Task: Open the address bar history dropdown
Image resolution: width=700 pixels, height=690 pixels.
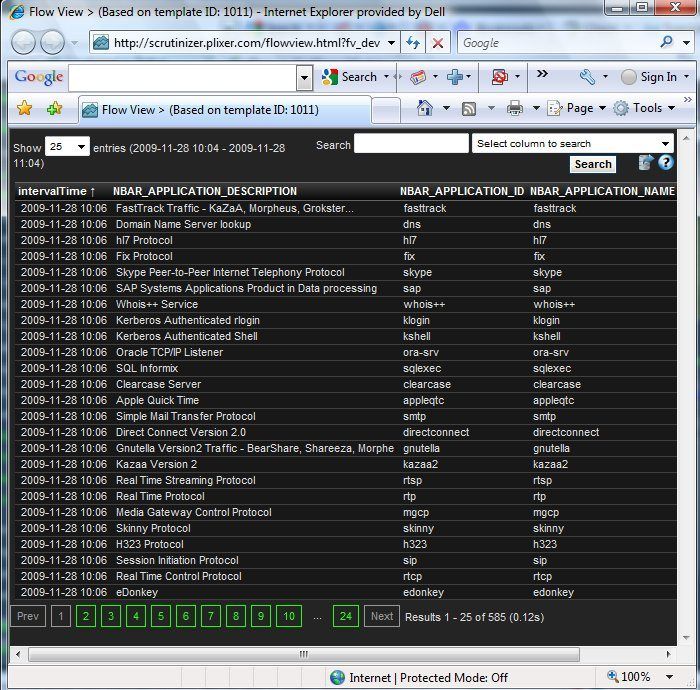Action: (x=392, y=43)
